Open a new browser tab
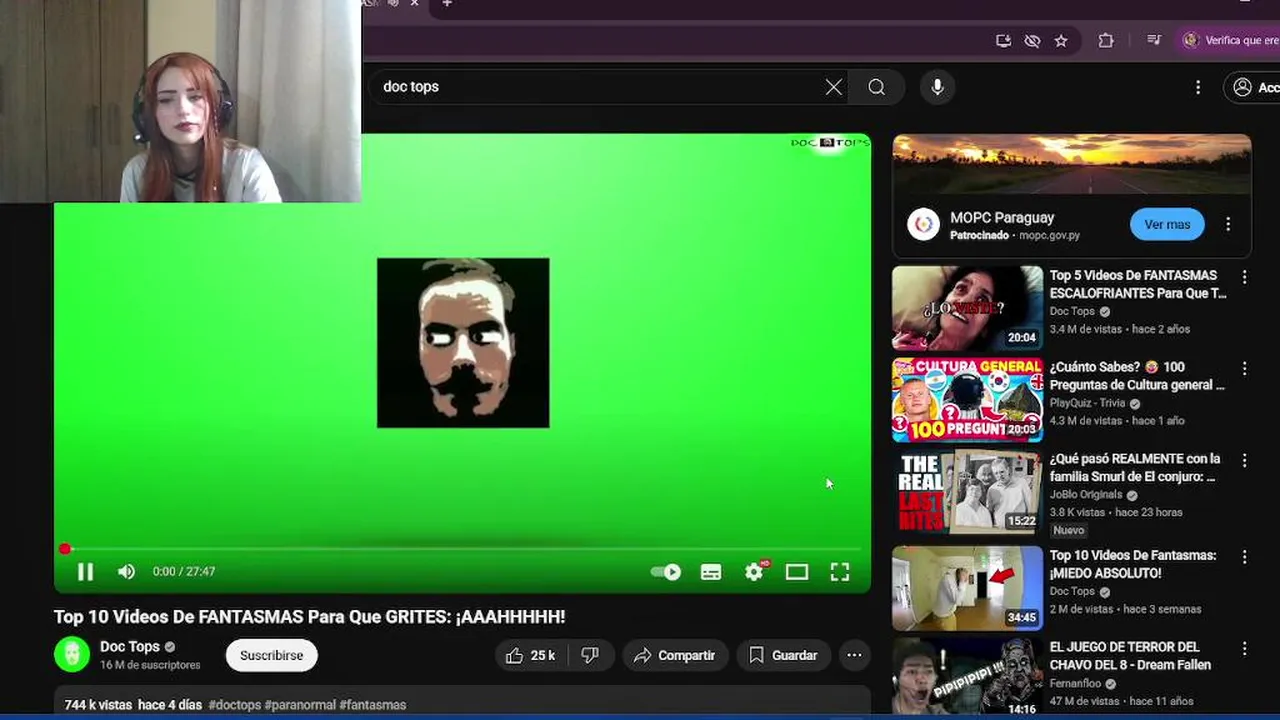Image resolution: width=1280 pixels, height=720 pixels. pos(447,4)
